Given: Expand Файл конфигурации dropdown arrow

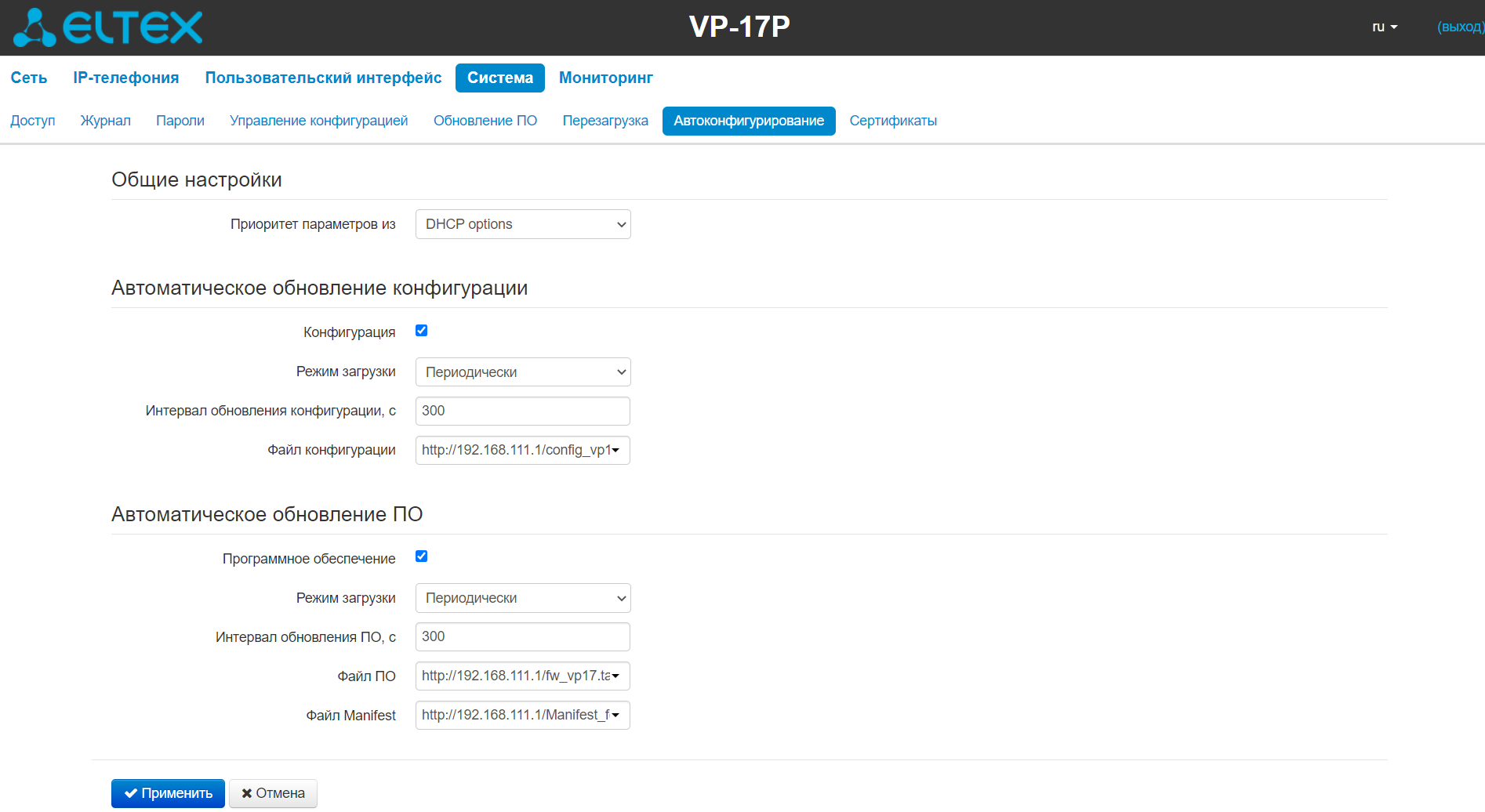Looking at the screenshot, I should [615, 450].
